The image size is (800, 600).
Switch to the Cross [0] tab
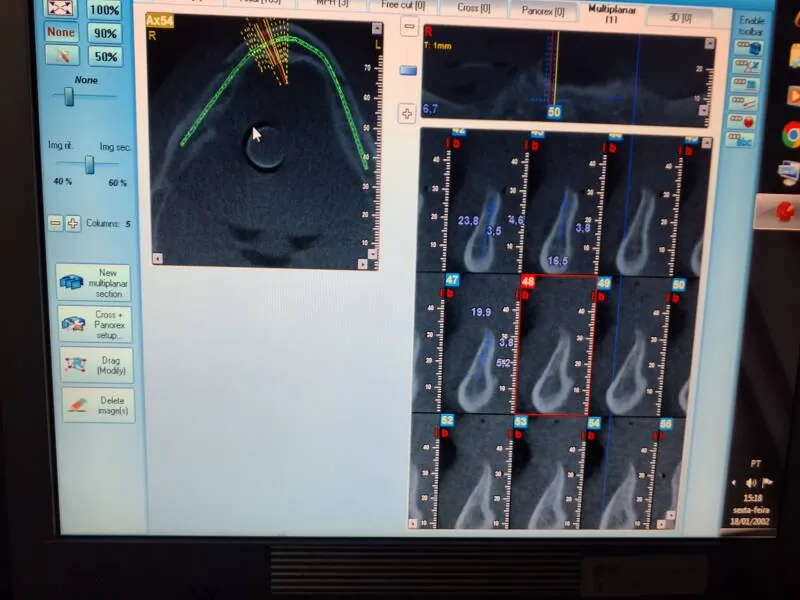(x=474, y=8)
